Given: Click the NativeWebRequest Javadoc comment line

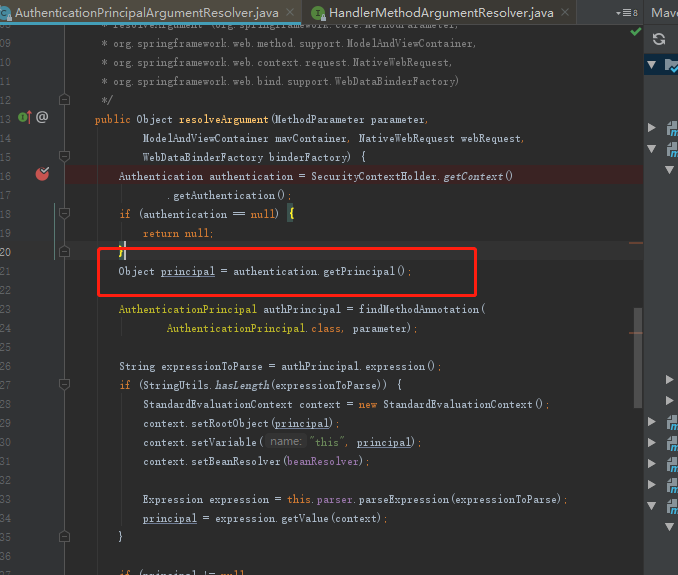Looking at the screenshot, I should [x=277, y=63].
